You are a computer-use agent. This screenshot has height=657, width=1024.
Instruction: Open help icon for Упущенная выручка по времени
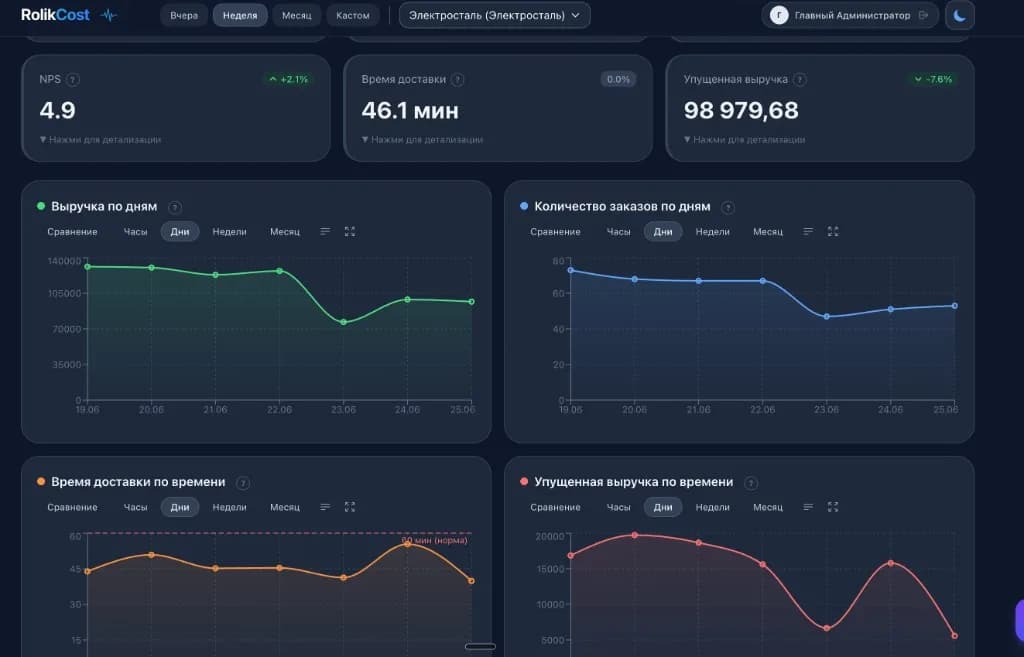(x=751, y=483)
